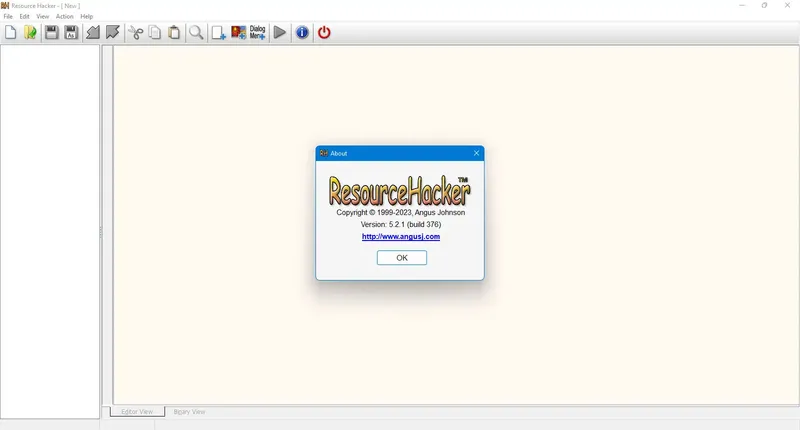Screen dimensions: 800x430
Task: Click the grey down-arrow toolbar icon before the scissors
Action: pos(113,33)
